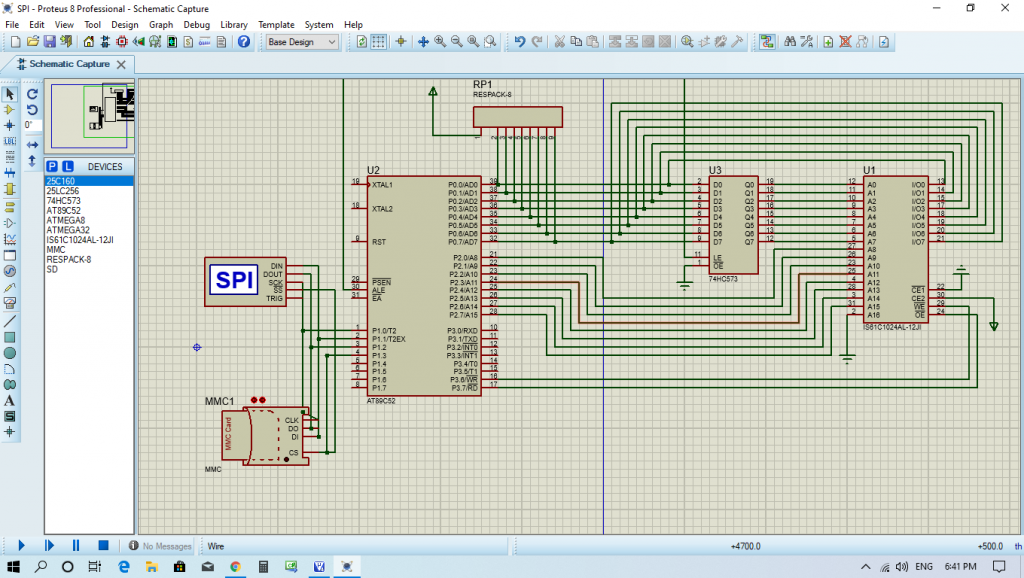Expand the Base Design dropdown
1024x578 pixels.
coord(334,42)
